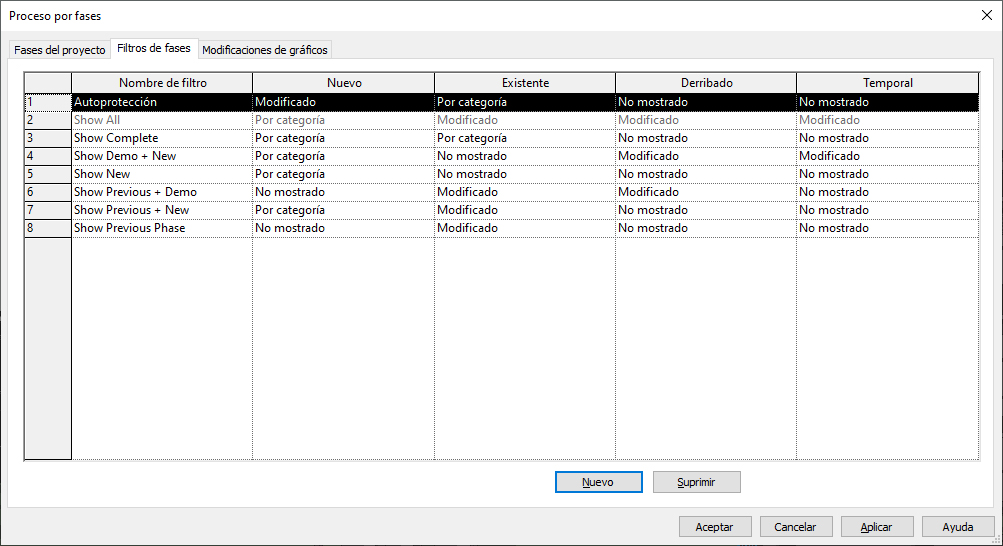The image size is (1003, 546).
Task: Open Temporal dropdown for Show New row
Action: (887, 174)
